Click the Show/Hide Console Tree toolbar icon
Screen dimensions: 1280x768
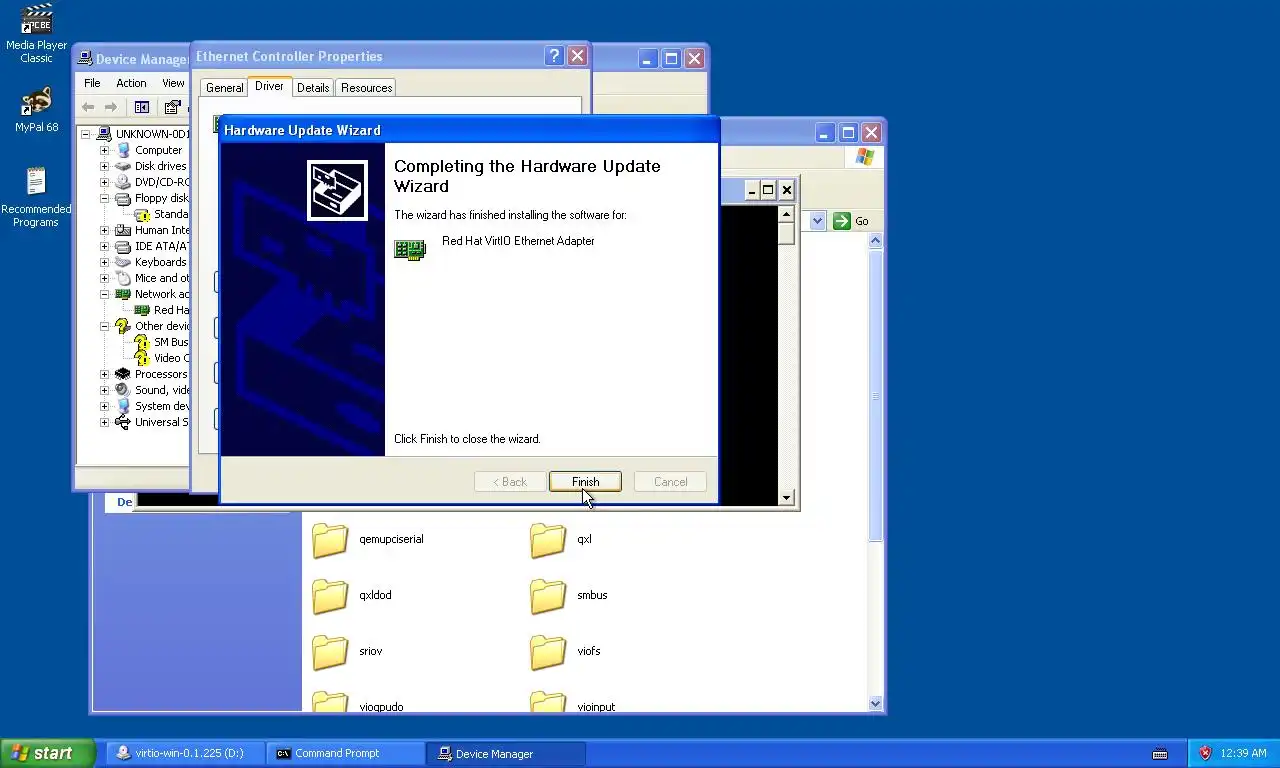point(142,107)
